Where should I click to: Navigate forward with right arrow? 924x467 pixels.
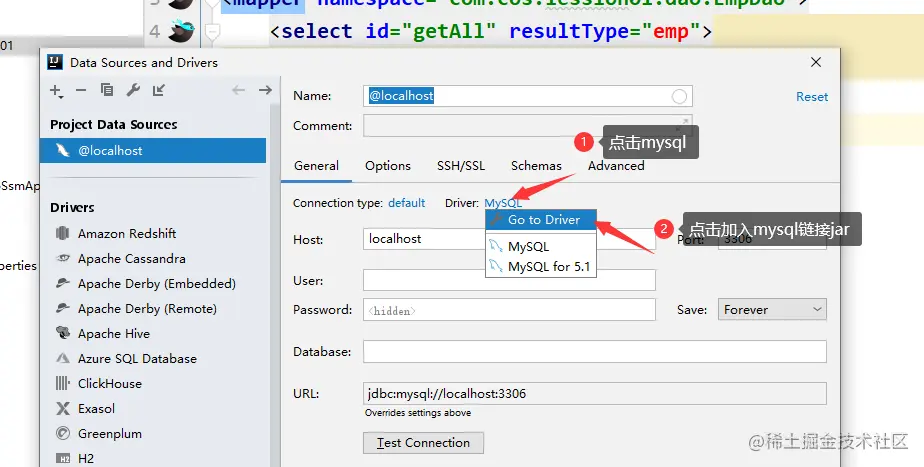pyautogui.click(x=265, y=90)
